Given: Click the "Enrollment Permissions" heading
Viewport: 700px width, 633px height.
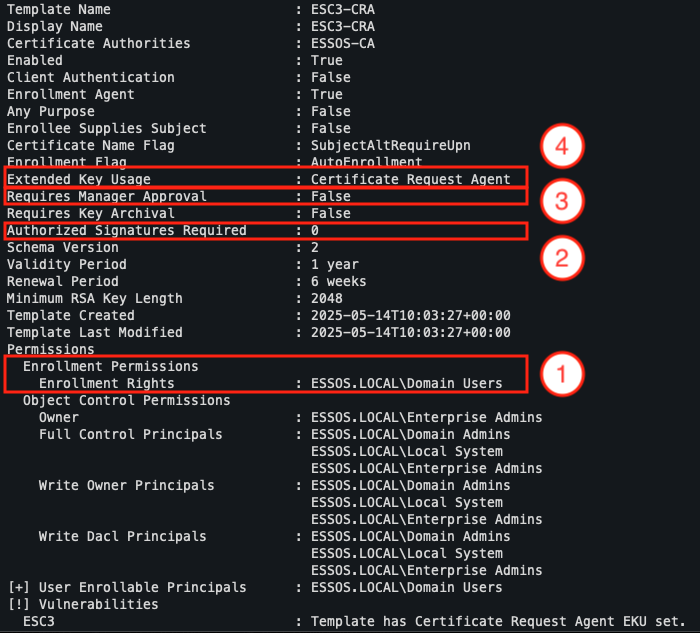Looking at the screenshot, I should click(x=110, y=366).
